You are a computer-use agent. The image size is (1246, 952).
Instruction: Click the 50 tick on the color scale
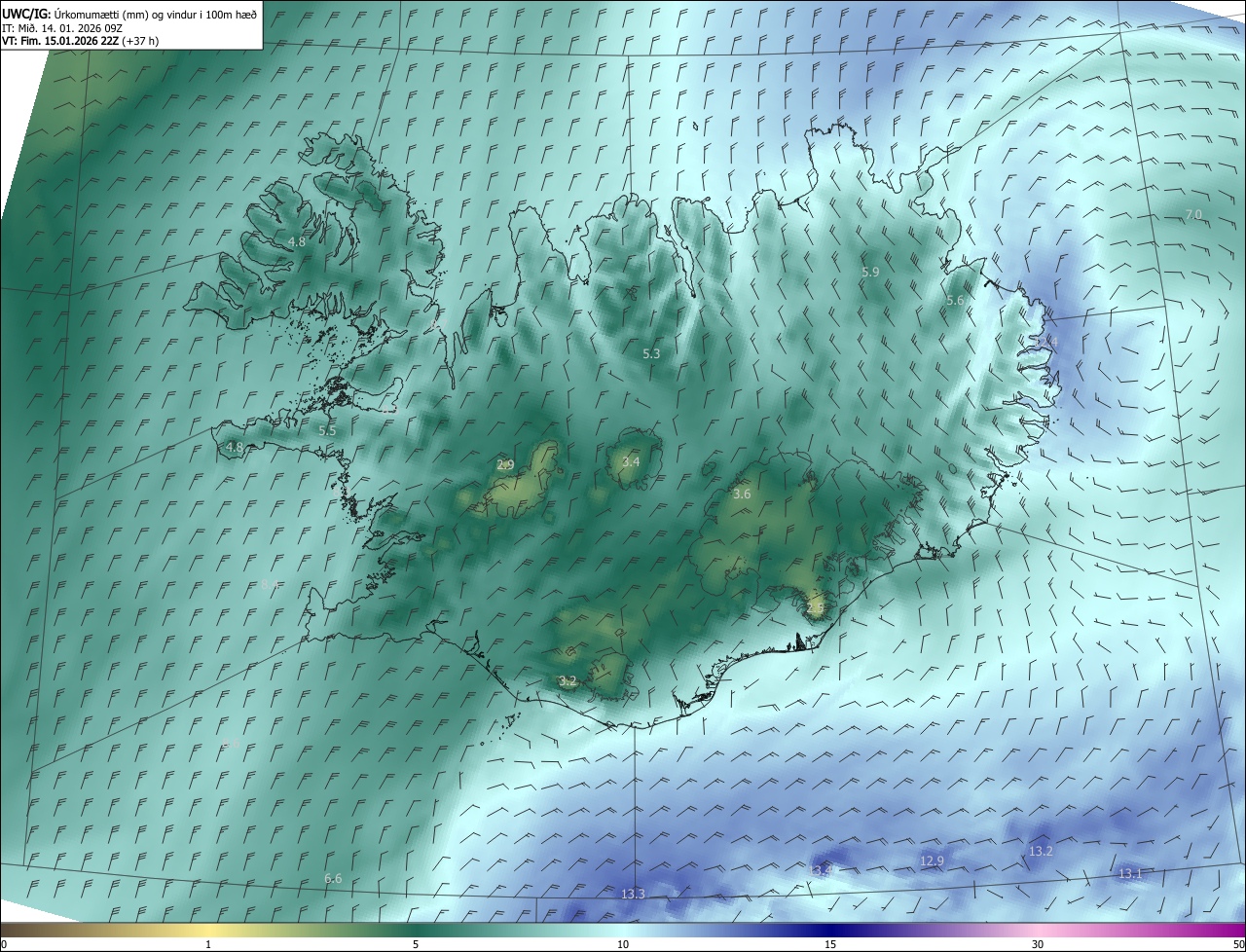pos(1238,944)
